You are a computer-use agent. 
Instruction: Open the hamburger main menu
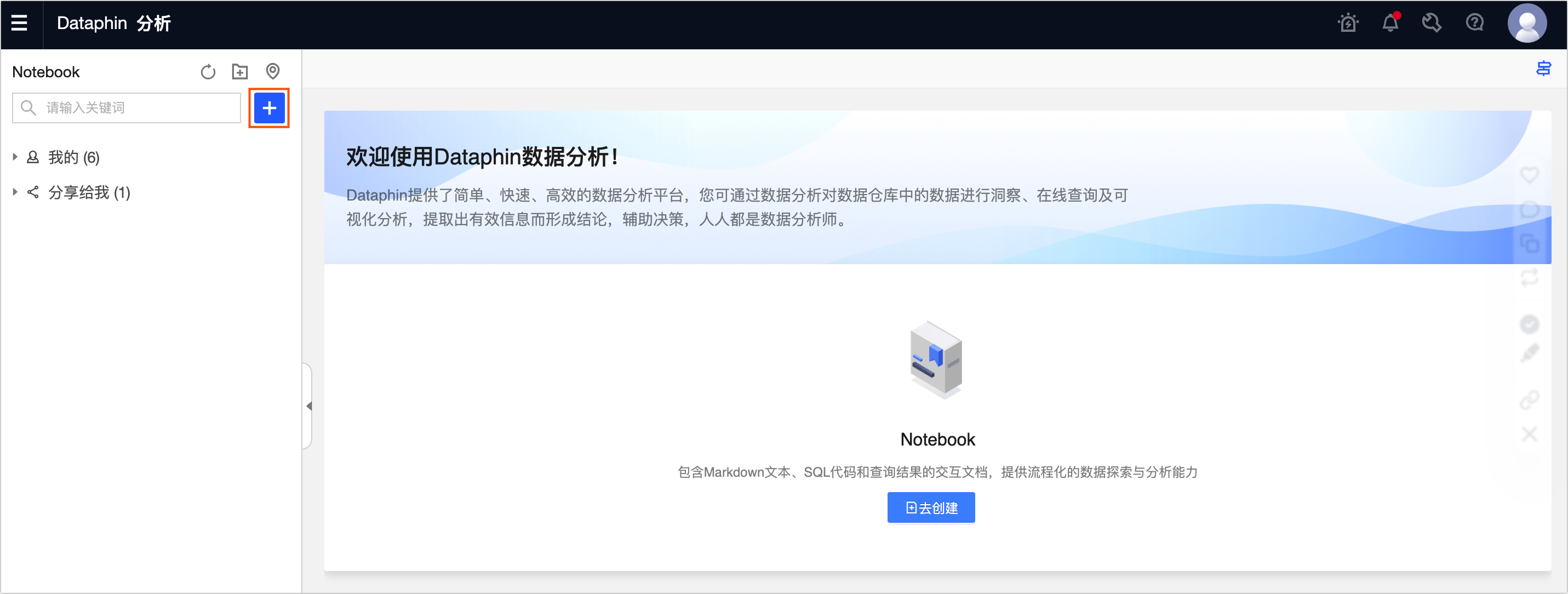point(20,23)
